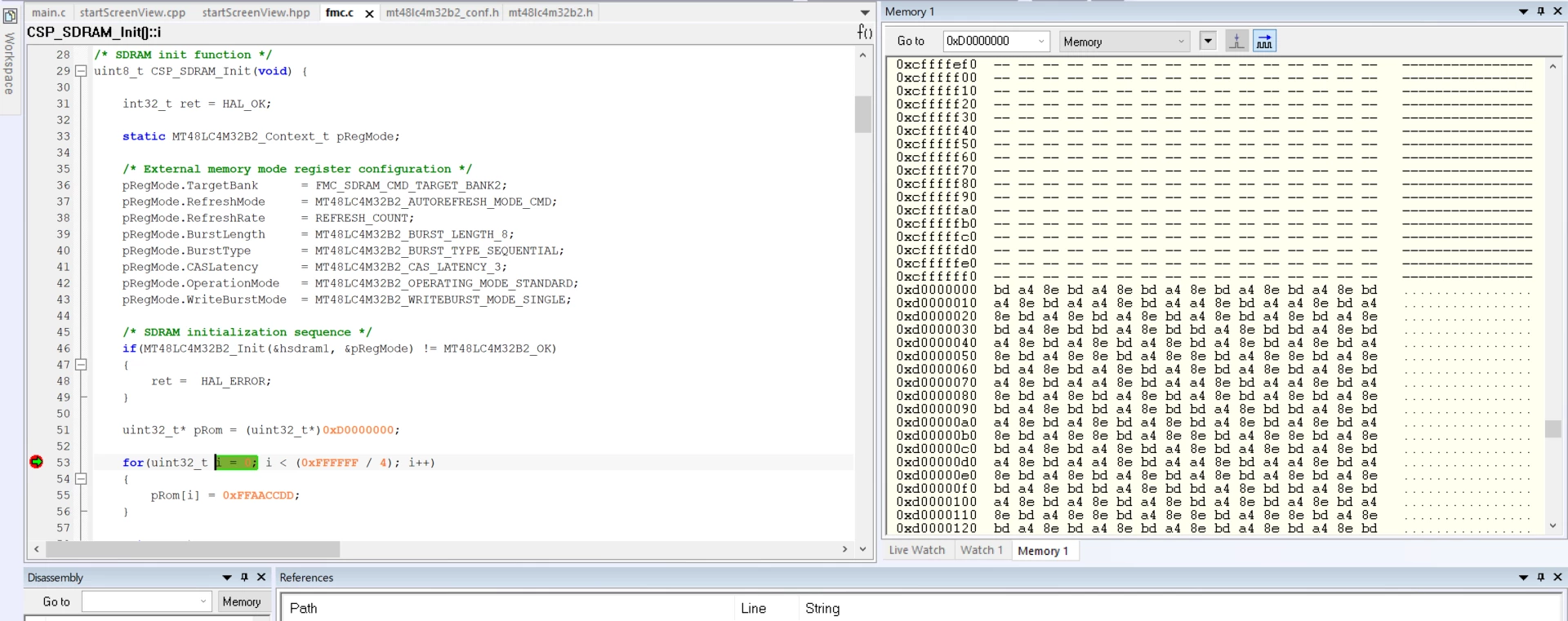Toggle continuous update waveform icon in Memory toolbar
Viewport: 1568px width, 621px height.
[x=1264, y=41]
